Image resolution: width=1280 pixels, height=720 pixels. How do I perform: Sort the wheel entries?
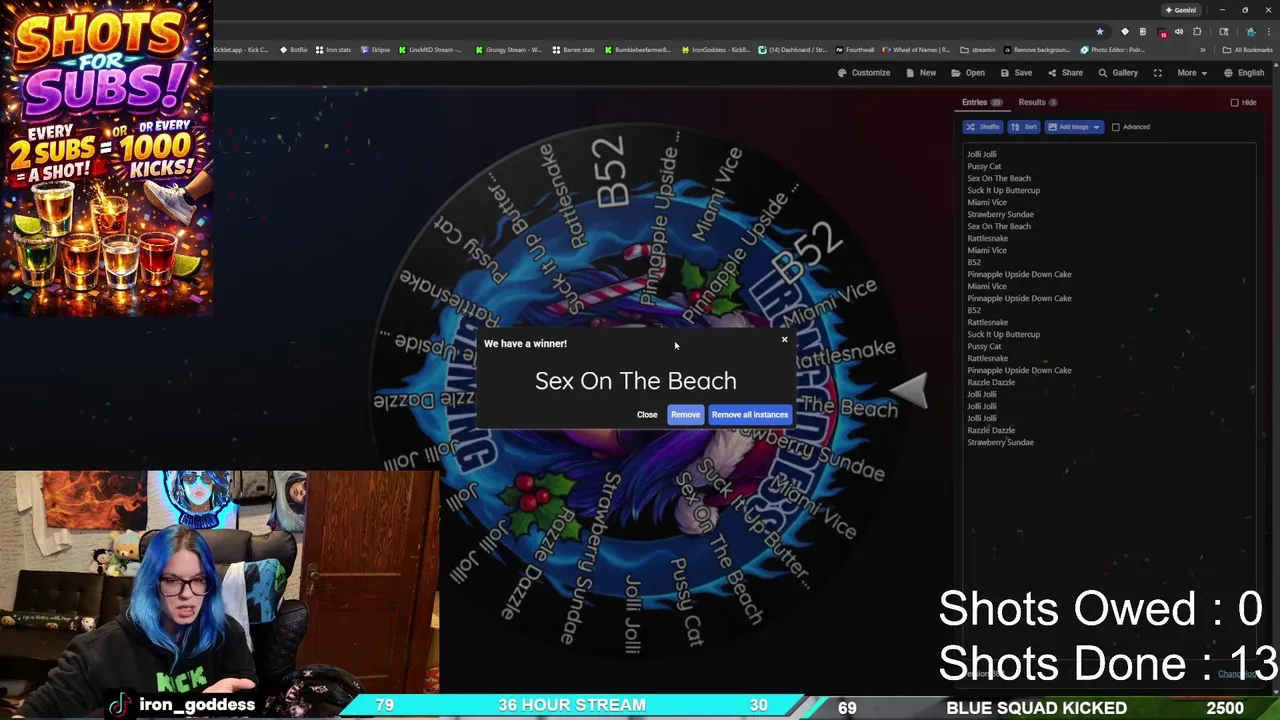[x=1024, y=127]
